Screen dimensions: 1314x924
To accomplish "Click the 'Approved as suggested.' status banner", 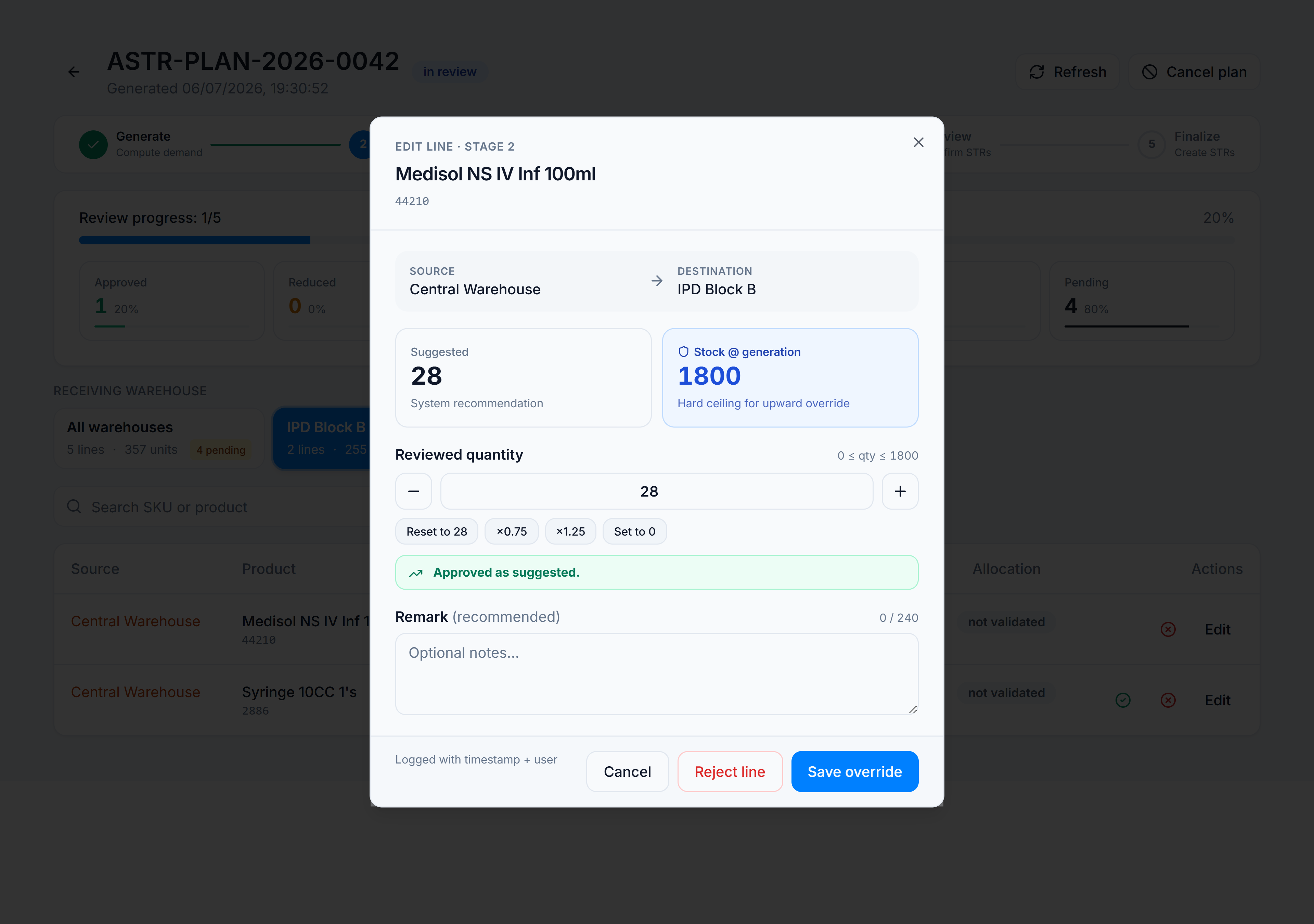I will tap(656, 573).
